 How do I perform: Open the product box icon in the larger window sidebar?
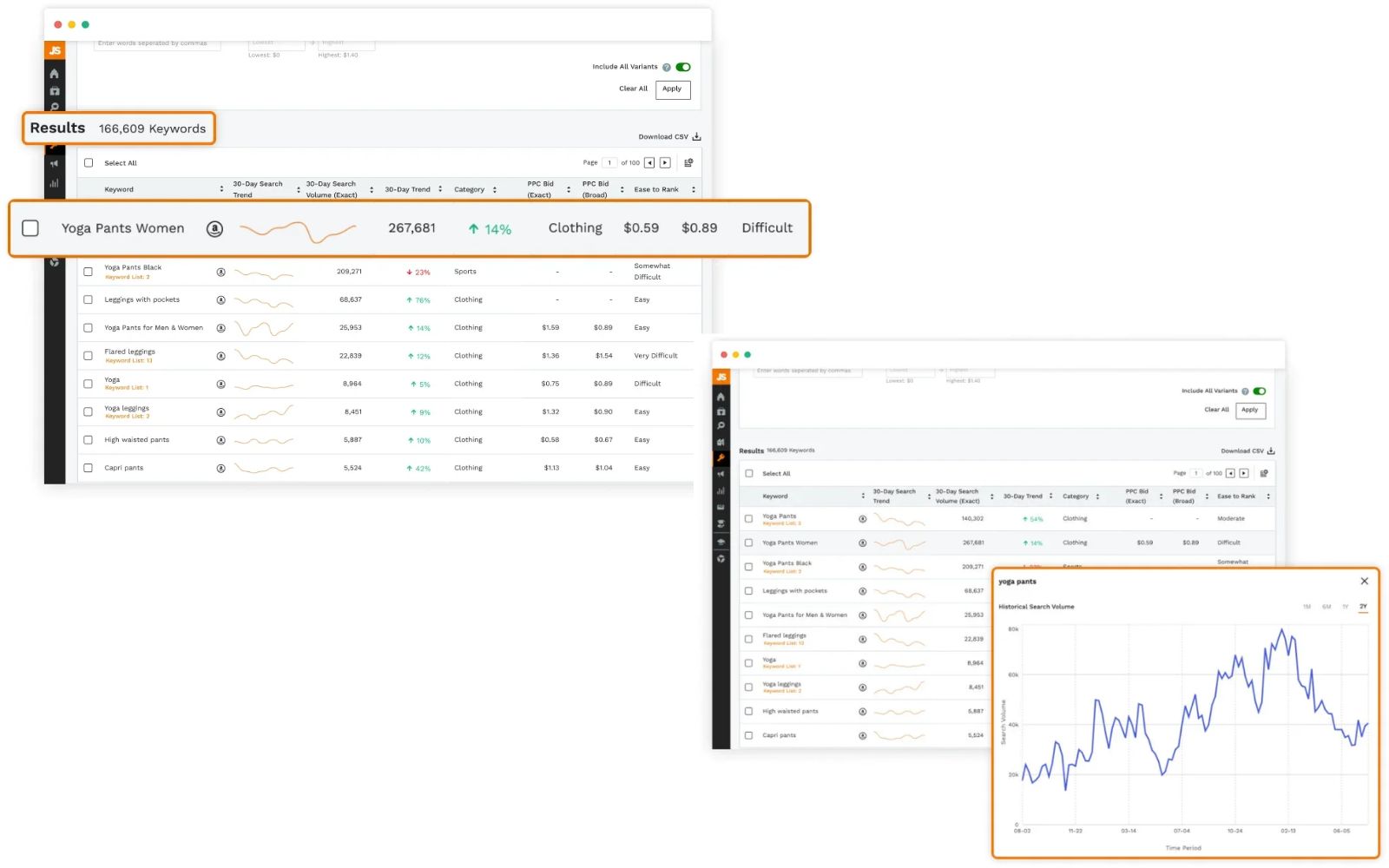(55, 91)
